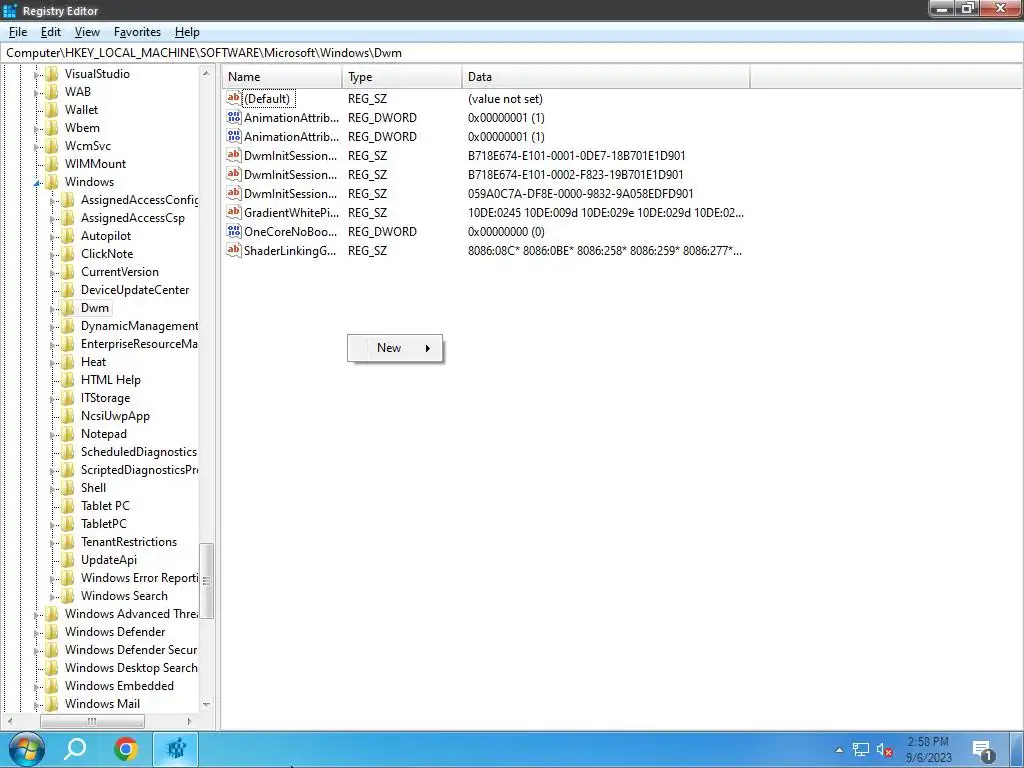Click the tree vertical scrollbar thumb

[x=206, y=581]
